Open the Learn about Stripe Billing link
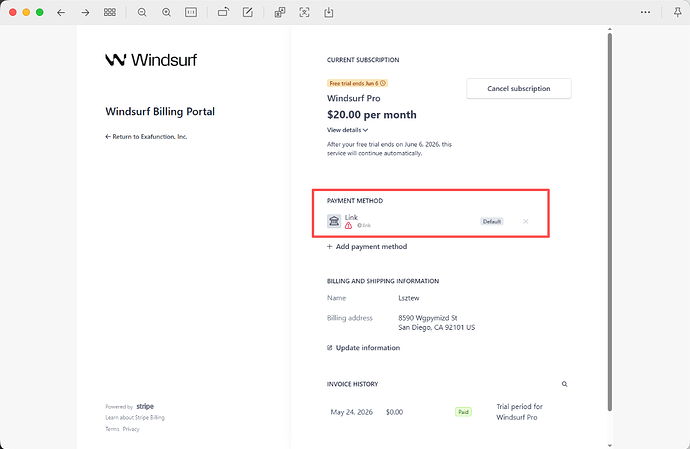 [135, 417]
